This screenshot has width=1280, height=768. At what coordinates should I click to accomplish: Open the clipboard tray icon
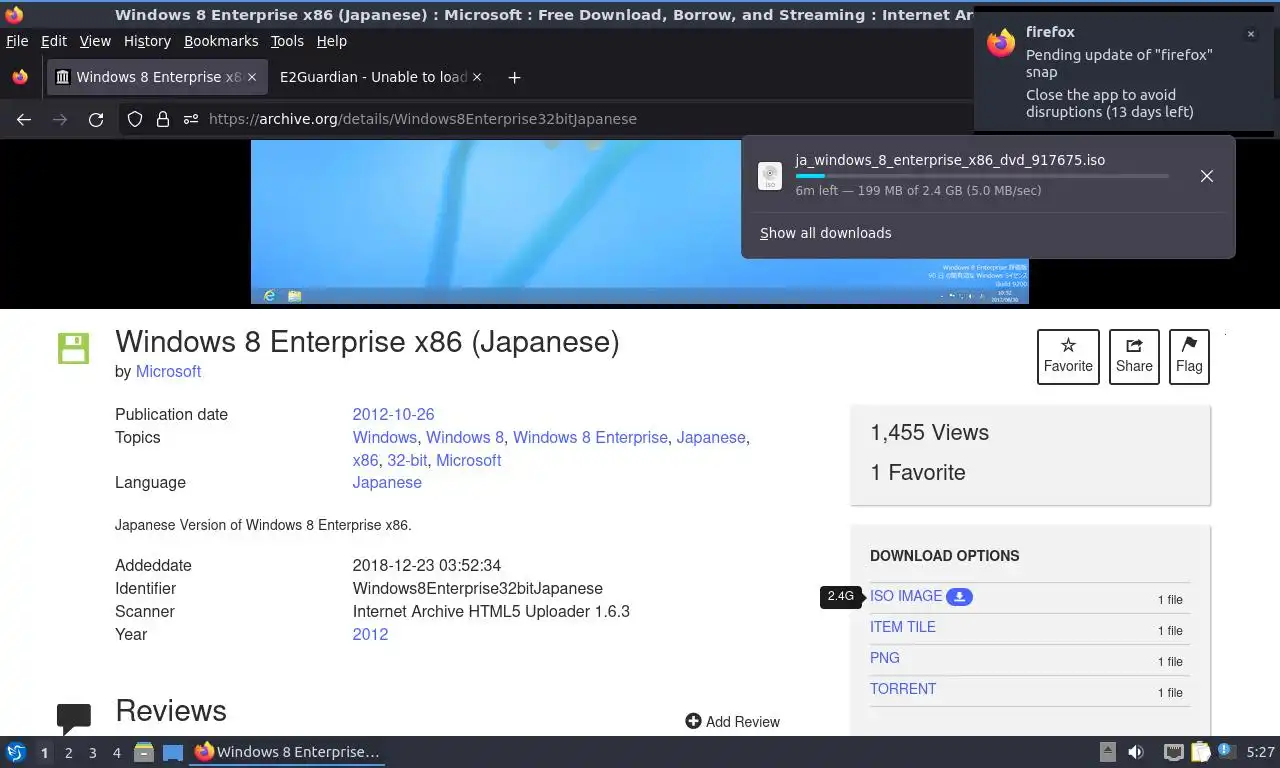pyautogui.click(x=1200, y=752)
